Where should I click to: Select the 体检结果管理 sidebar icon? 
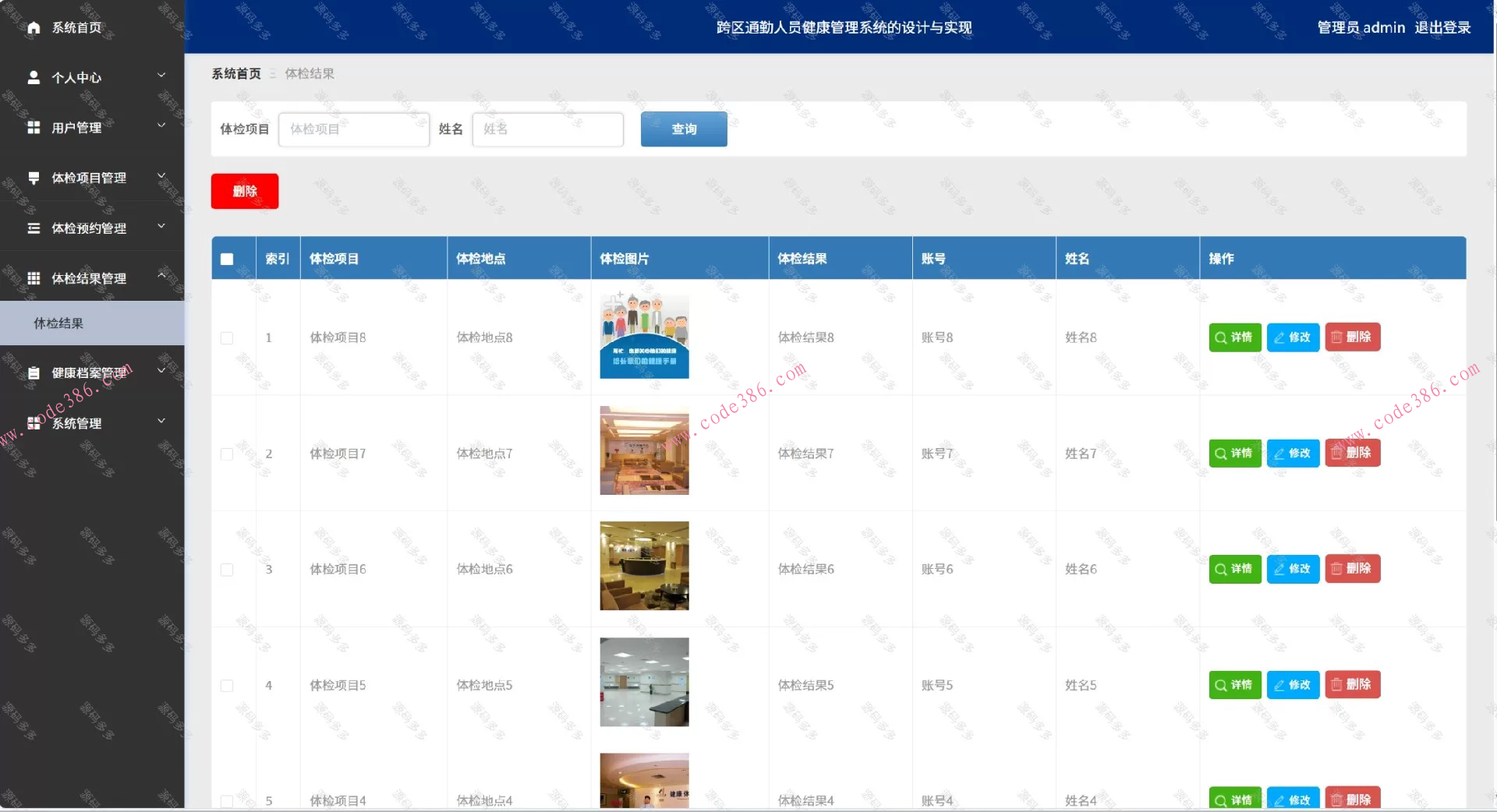pos(33,277)
